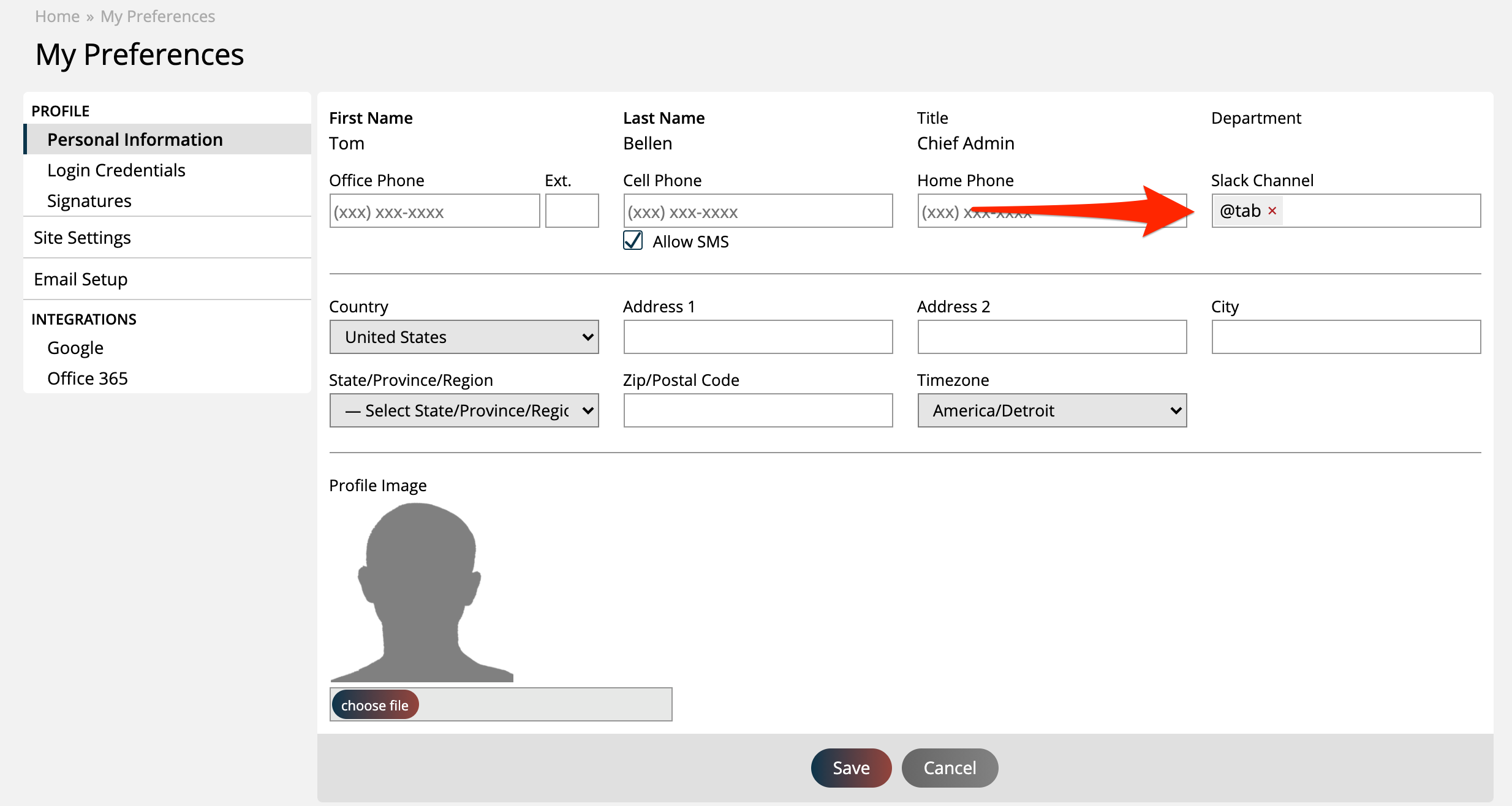Viewport: 1512px width, 806px height.
Task: Open the Signatures section
Action: (x=89, y=201)
